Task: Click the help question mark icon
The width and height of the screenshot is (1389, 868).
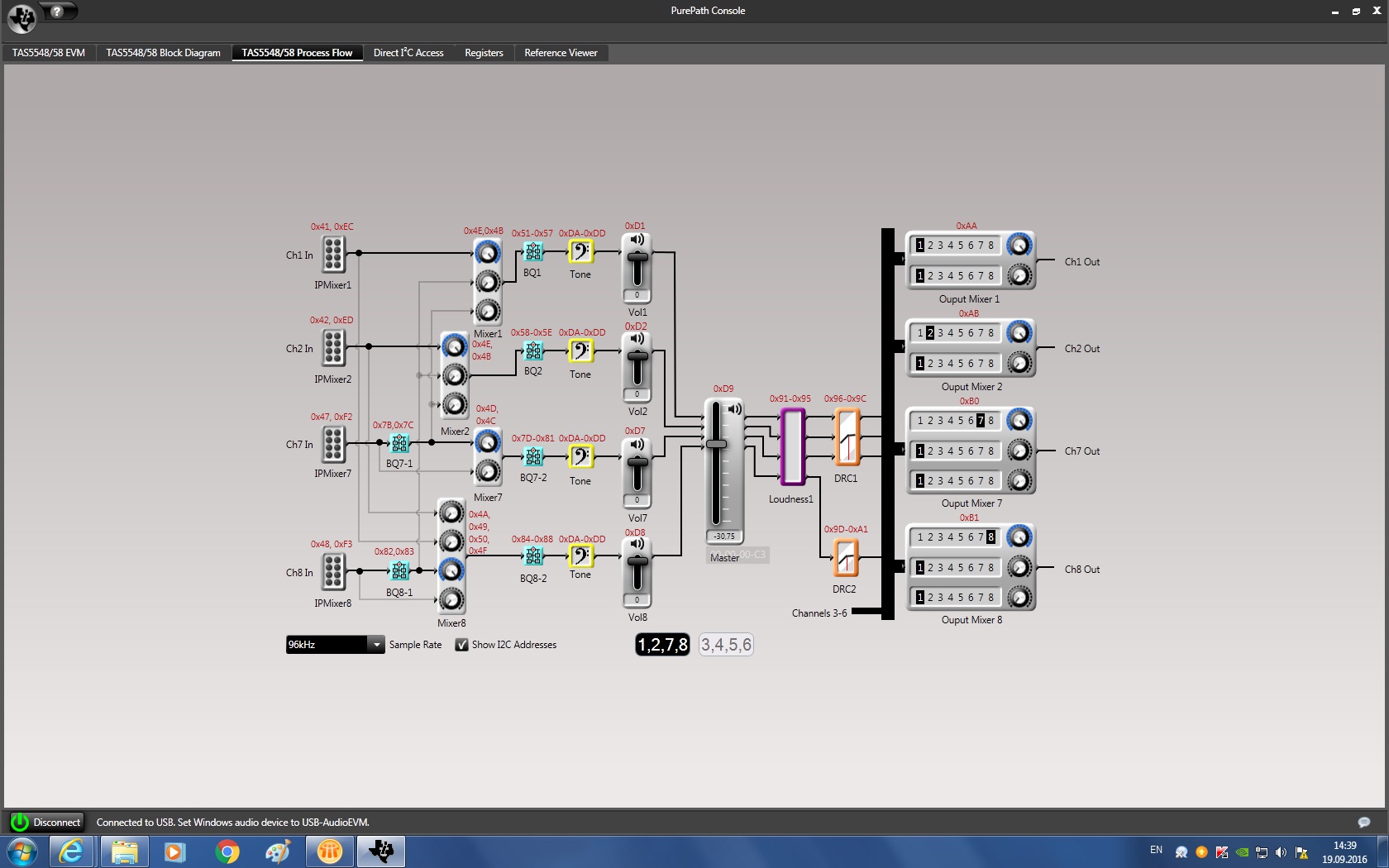Action: 57,12
